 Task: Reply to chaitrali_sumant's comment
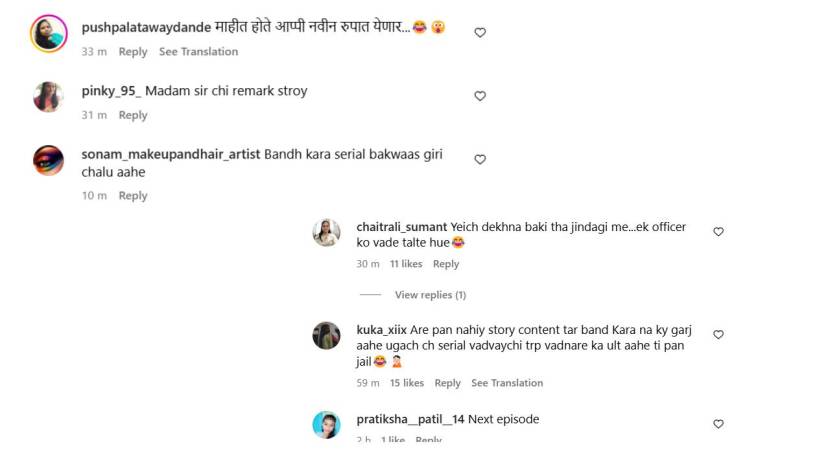coord(446,264)
